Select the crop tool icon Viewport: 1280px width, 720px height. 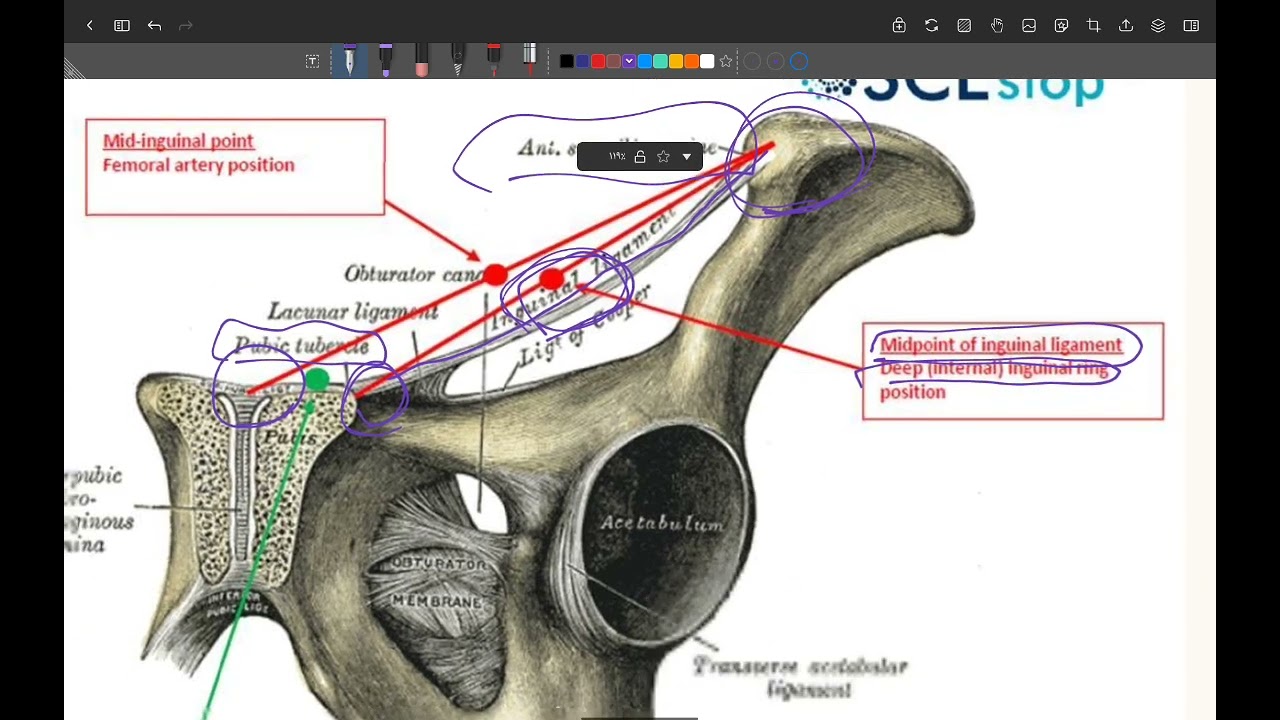tap(1093, 26)
